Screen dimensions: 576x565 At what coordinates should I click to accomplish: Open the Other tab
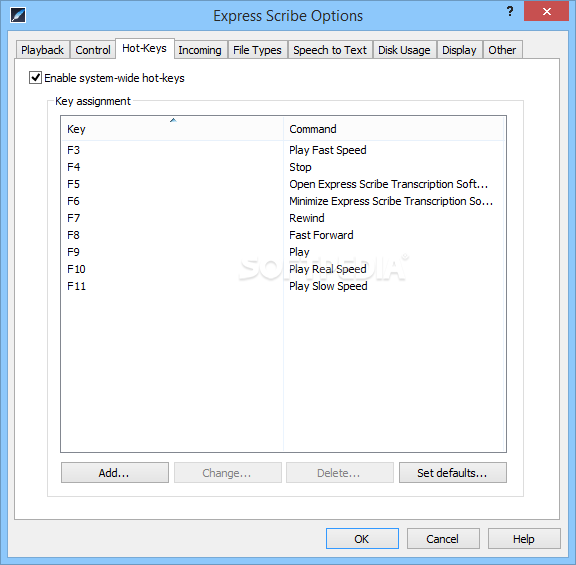point(502,50)
